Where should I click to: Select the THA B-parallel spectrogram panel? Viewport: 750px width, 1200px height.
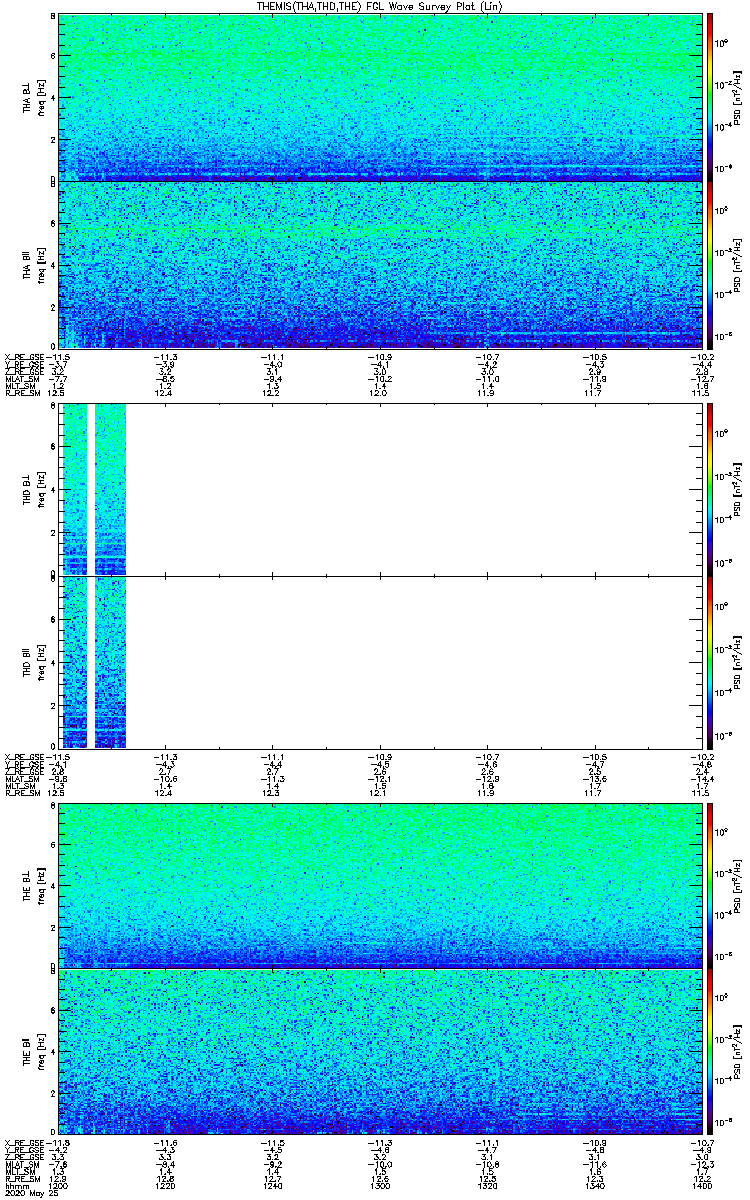(380, 265)
